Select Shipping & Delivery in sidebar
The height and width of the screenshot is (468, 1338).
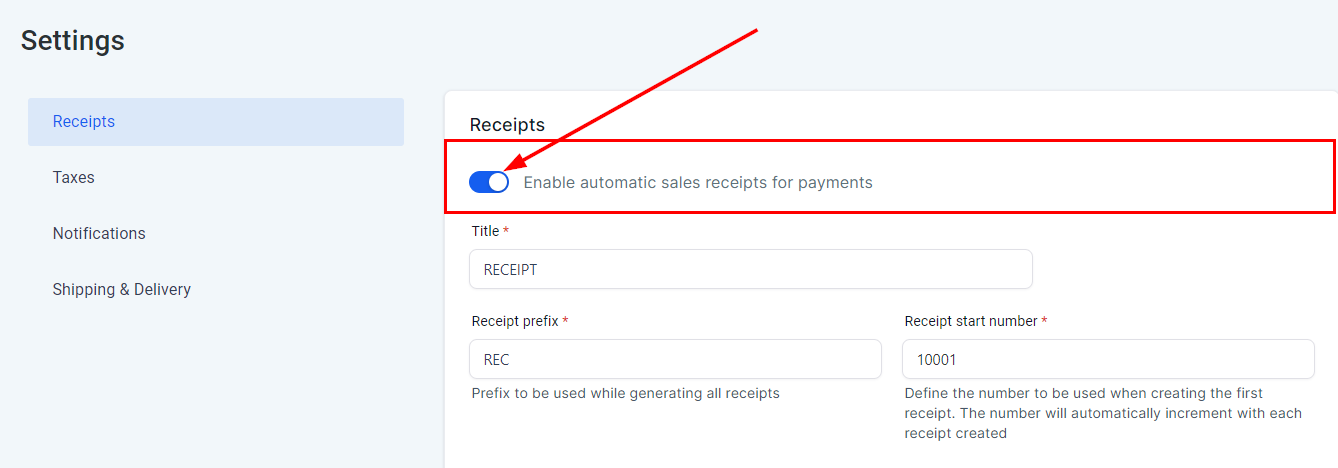click(122, 290)
